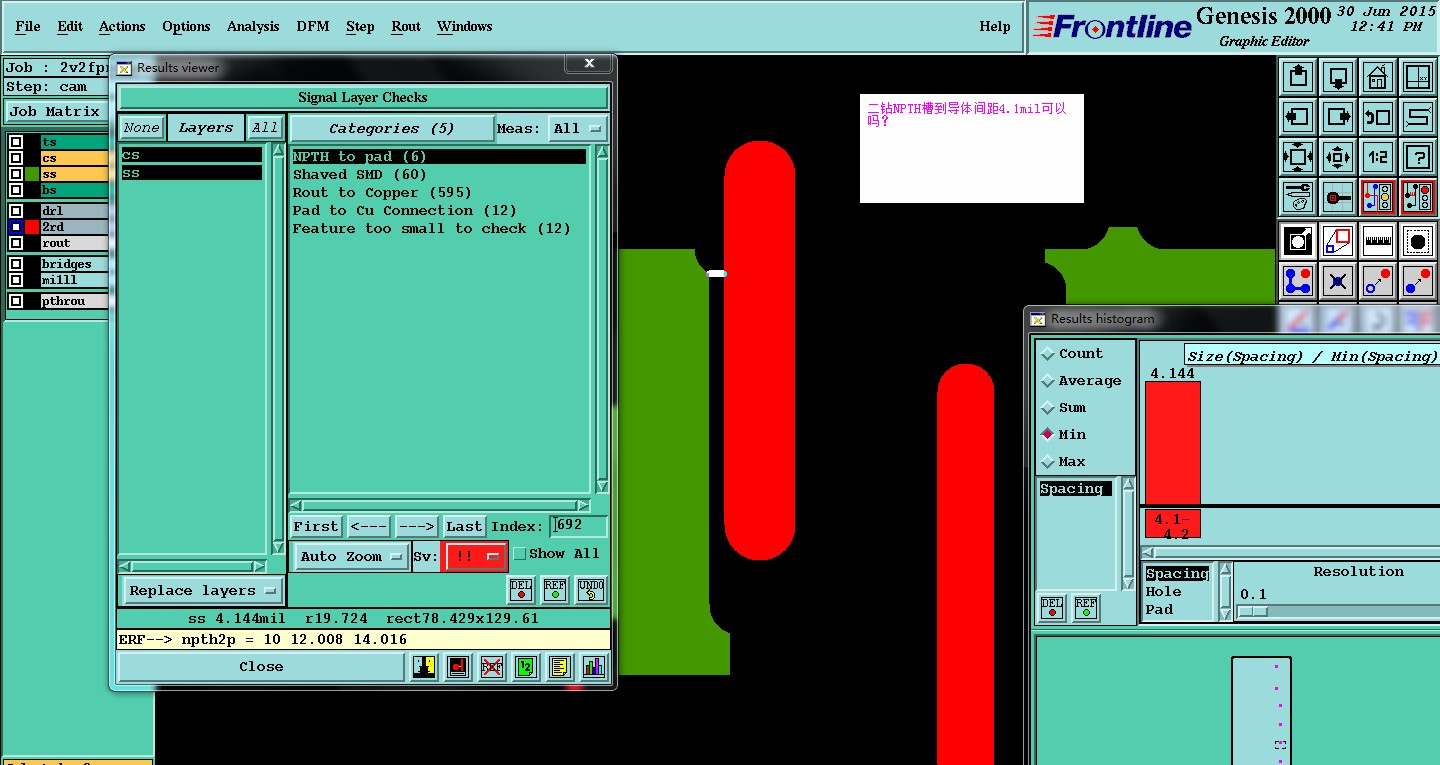Select the Max radio option

click(x=1048, y=462)
